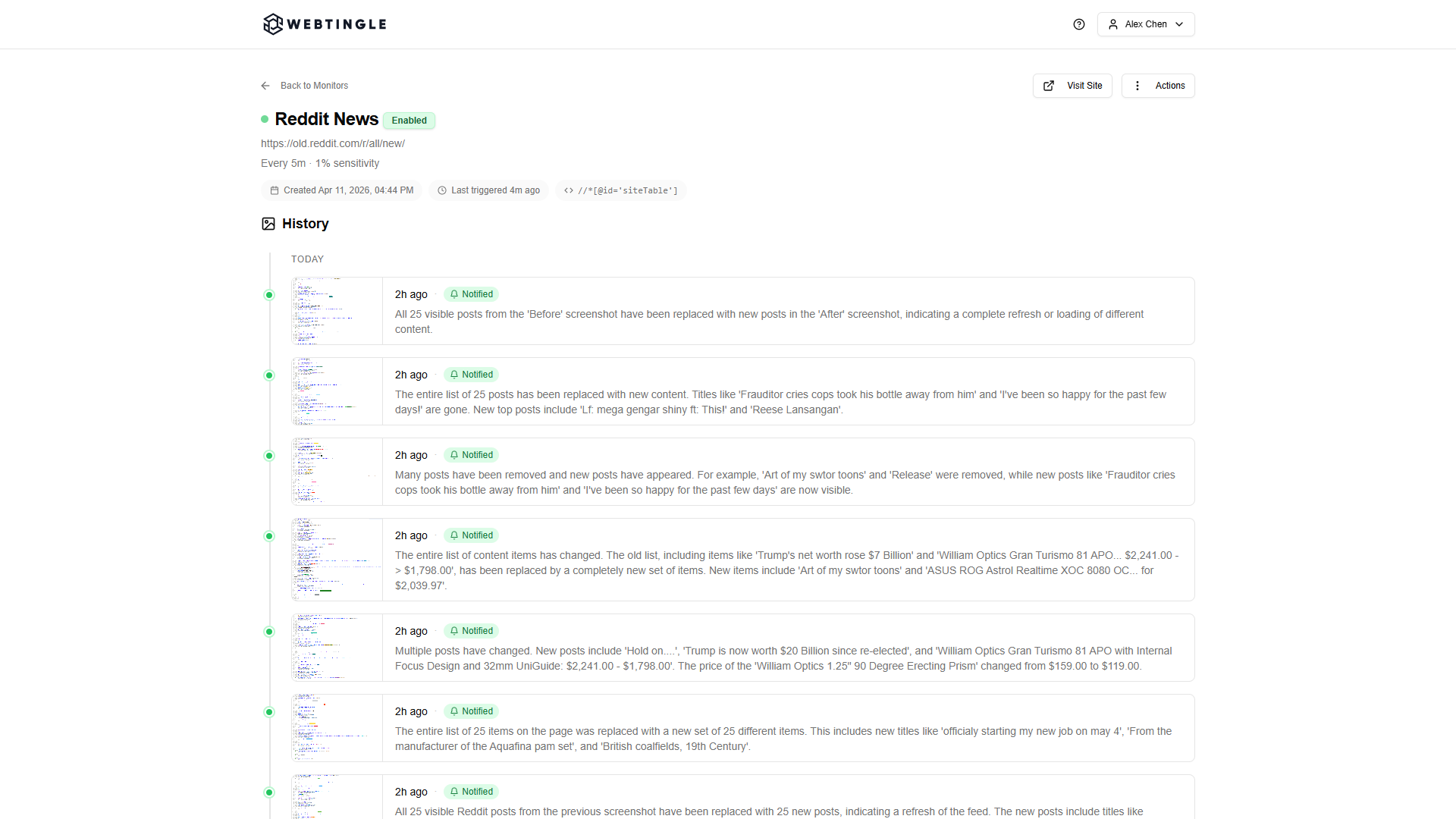Click the old.reddit.com URL text
The width and height of the screenshot is (1456, 819).
tap(333, 143)
